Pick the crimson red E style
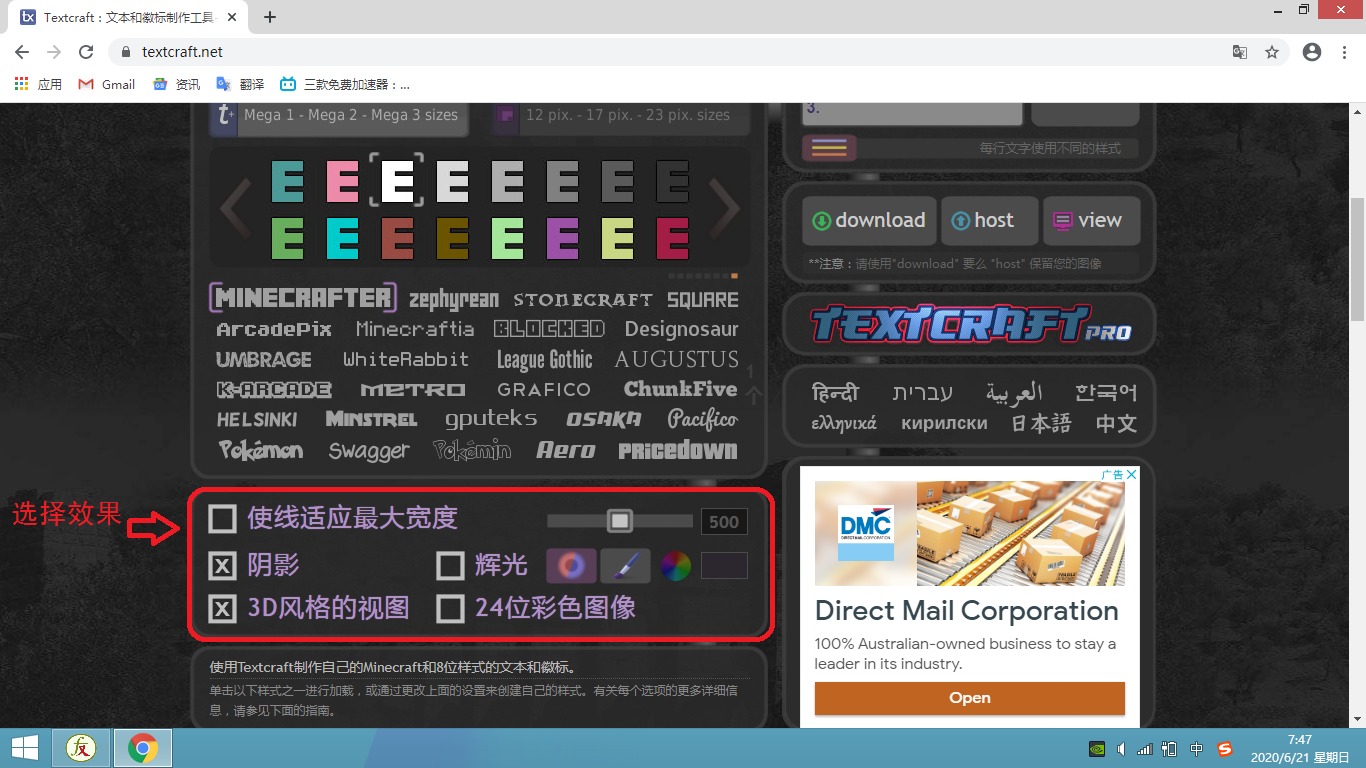1366x768 pixels. point(672,238)
